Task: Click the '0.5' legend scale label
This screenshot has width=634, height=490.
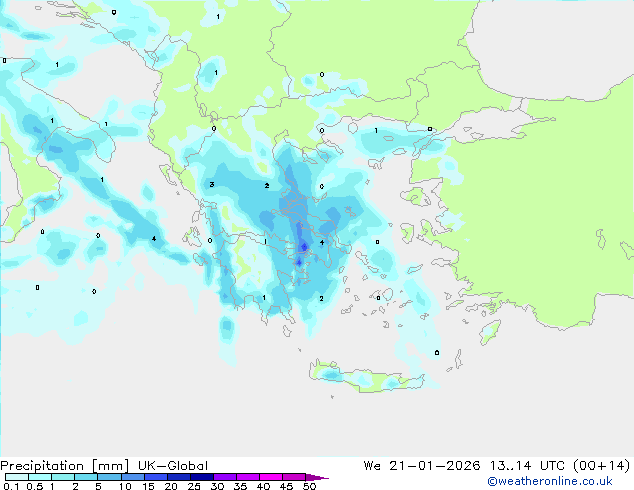Action: point(35,486)
